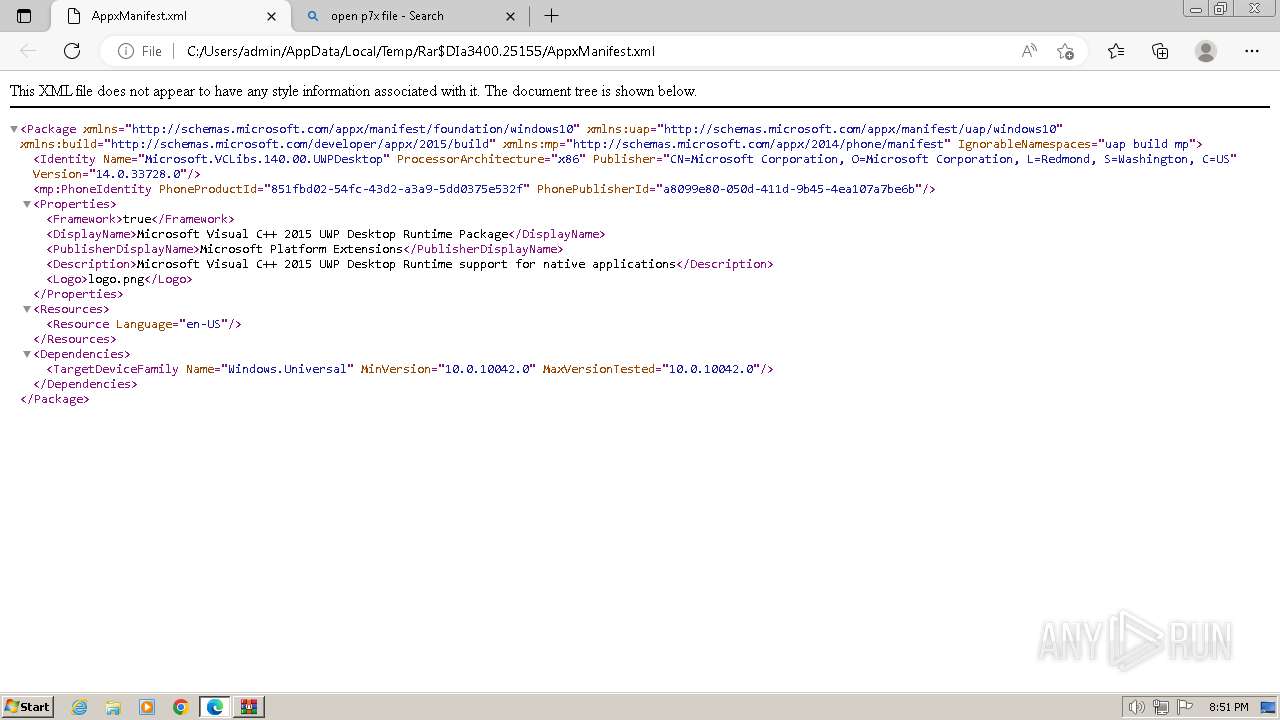Open volume control in system tray
1280x720 pixels.
point(1137,707)
